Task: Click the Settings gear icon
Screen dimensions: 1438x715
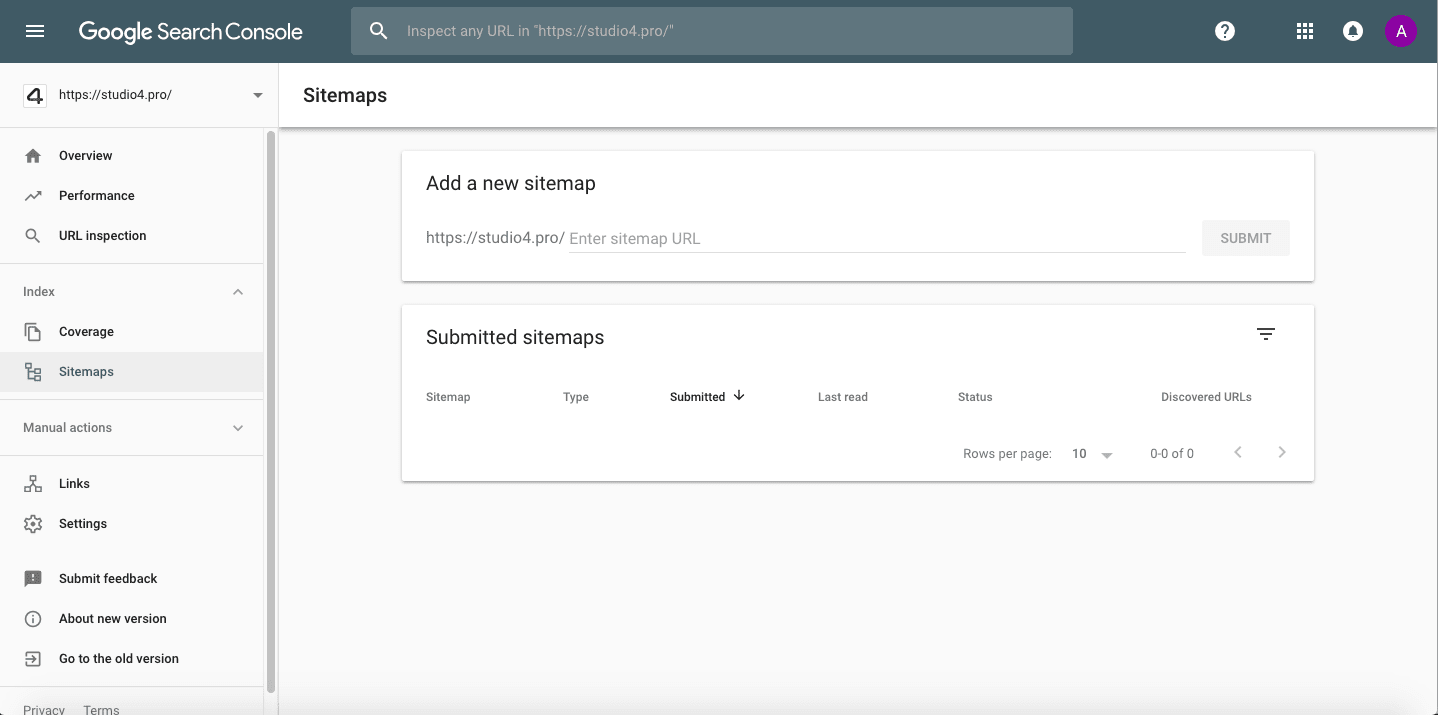Action: (x=33, y=524)
